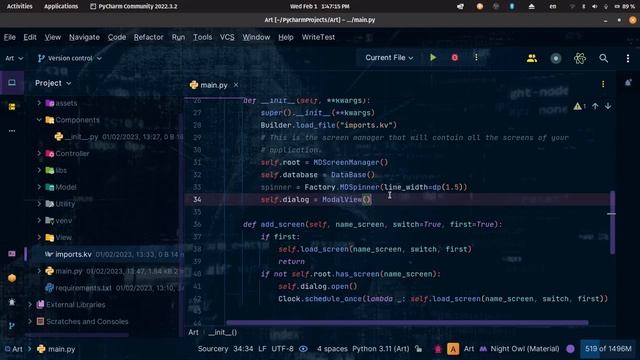Image resolution: width=640 pixels, height=360 pixels.
Task: Open the pink tool window icon on left stripe
Action: pyautogui.click(x=12, y=254)
